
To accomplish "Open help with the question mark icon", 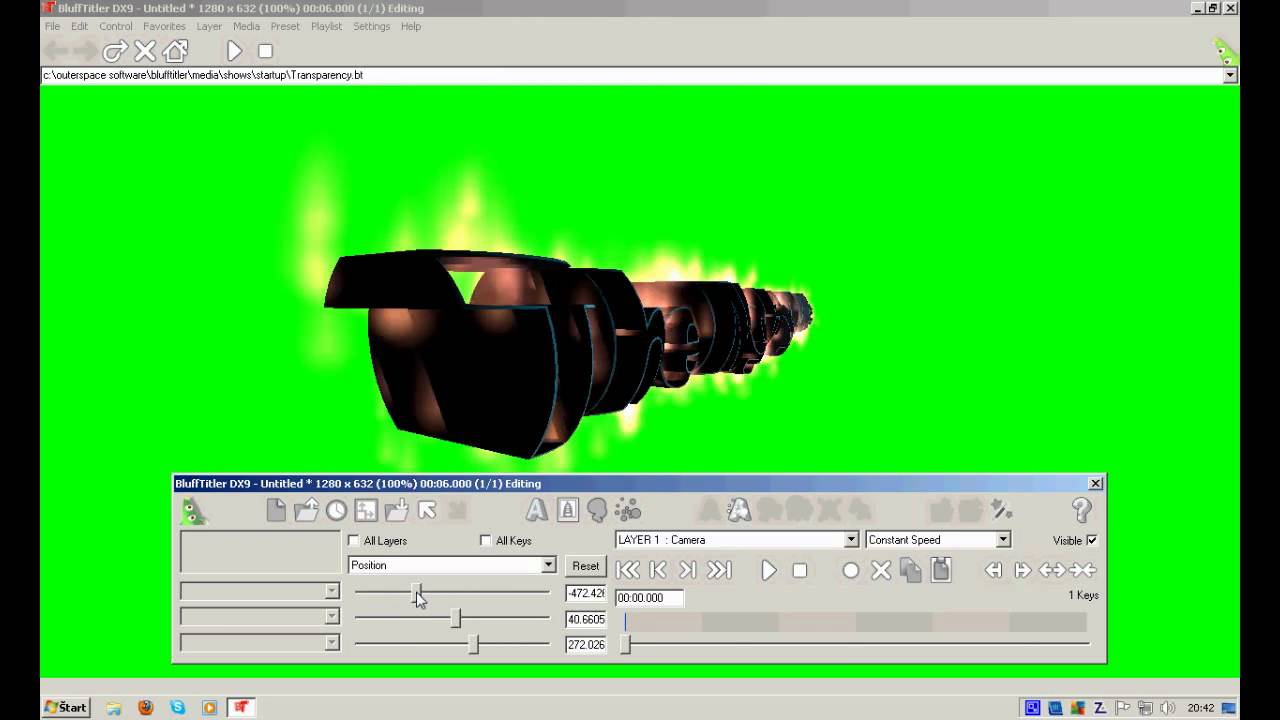I will tap(1081, 510).
